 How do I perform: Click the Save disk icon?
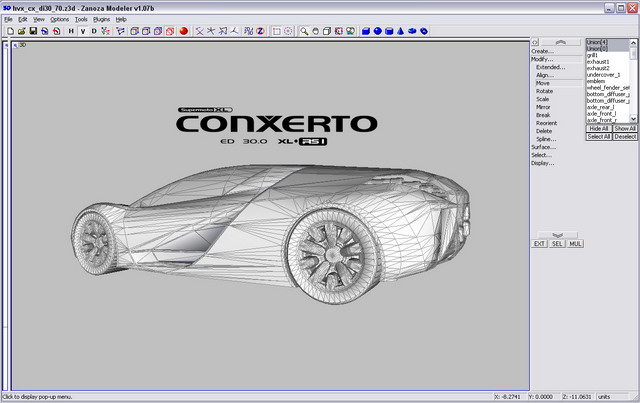coord(32,30)
